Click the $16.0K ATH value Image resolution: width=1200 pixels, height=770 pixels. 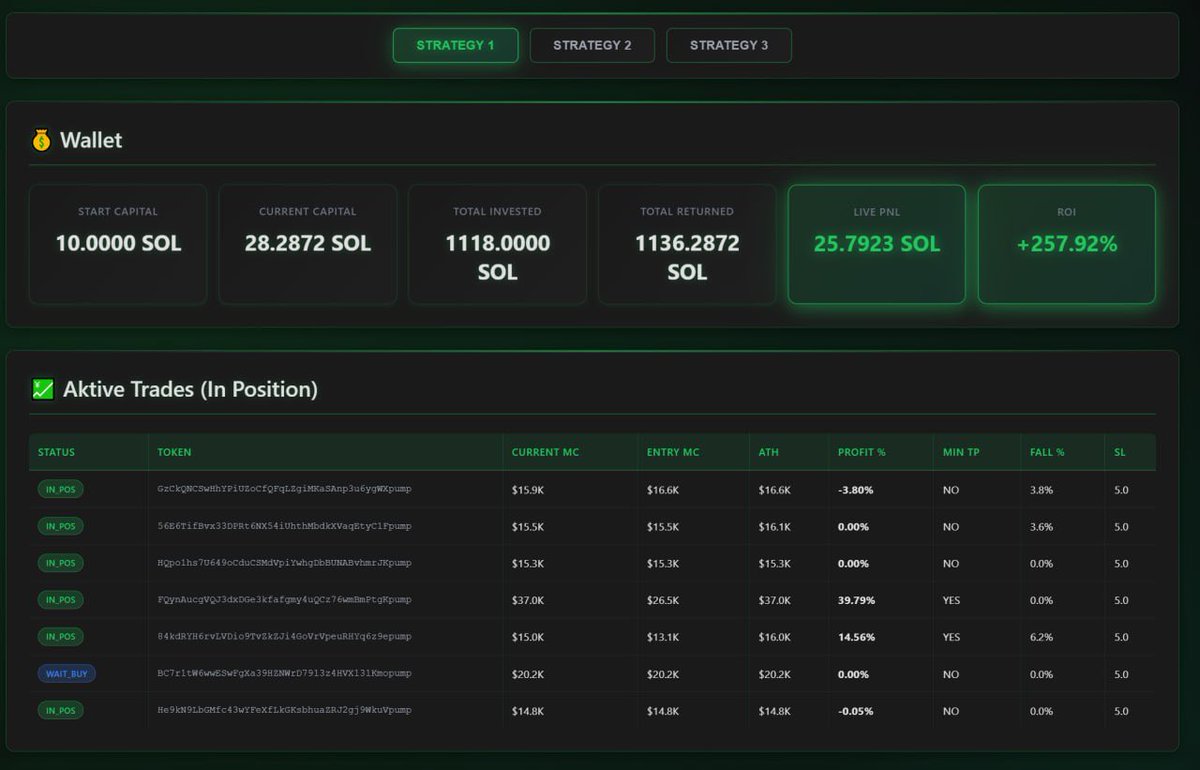pyautogui.click(x=774, y=638)
